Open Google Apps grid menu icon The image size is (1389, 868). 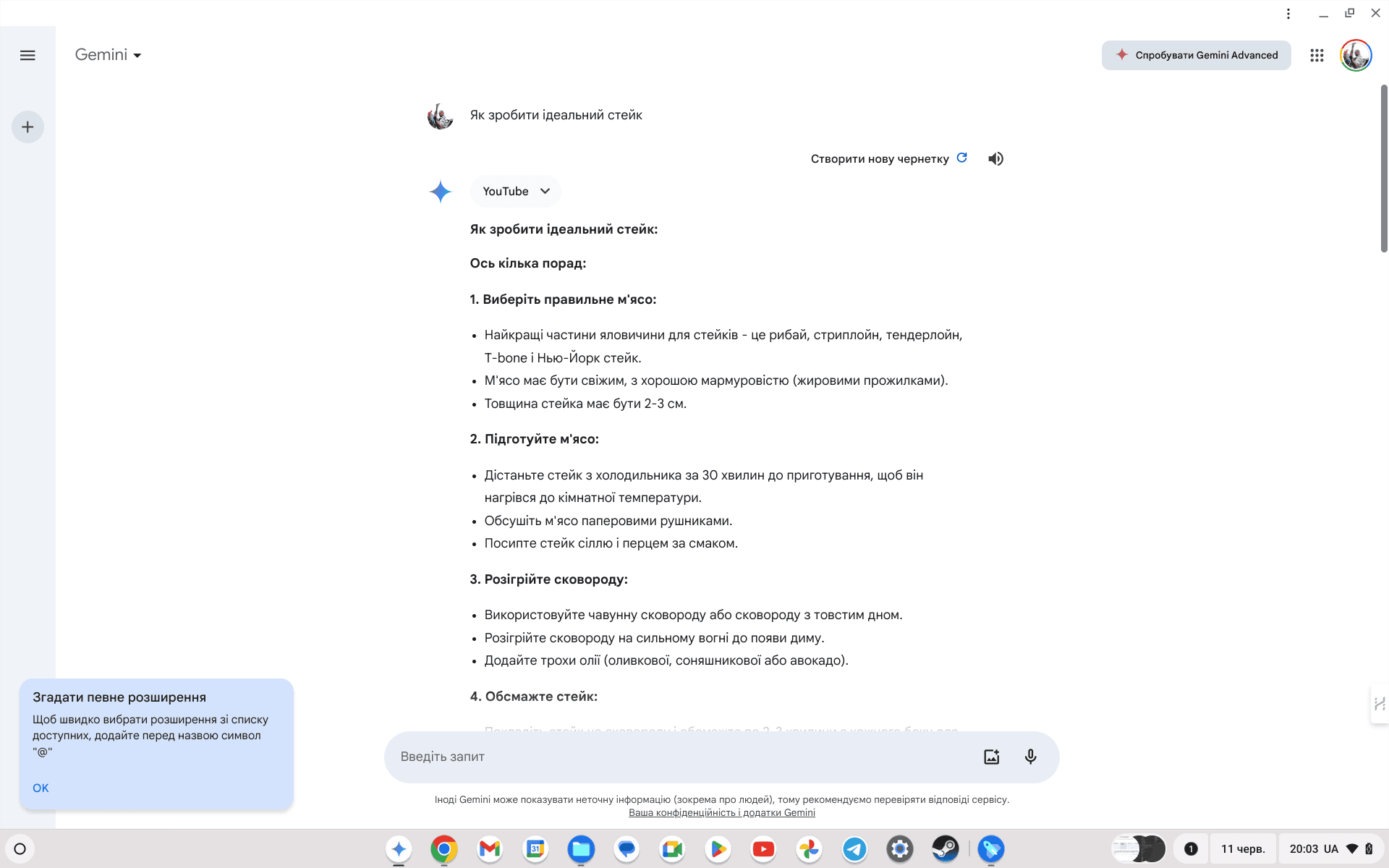pos(1317,55)
